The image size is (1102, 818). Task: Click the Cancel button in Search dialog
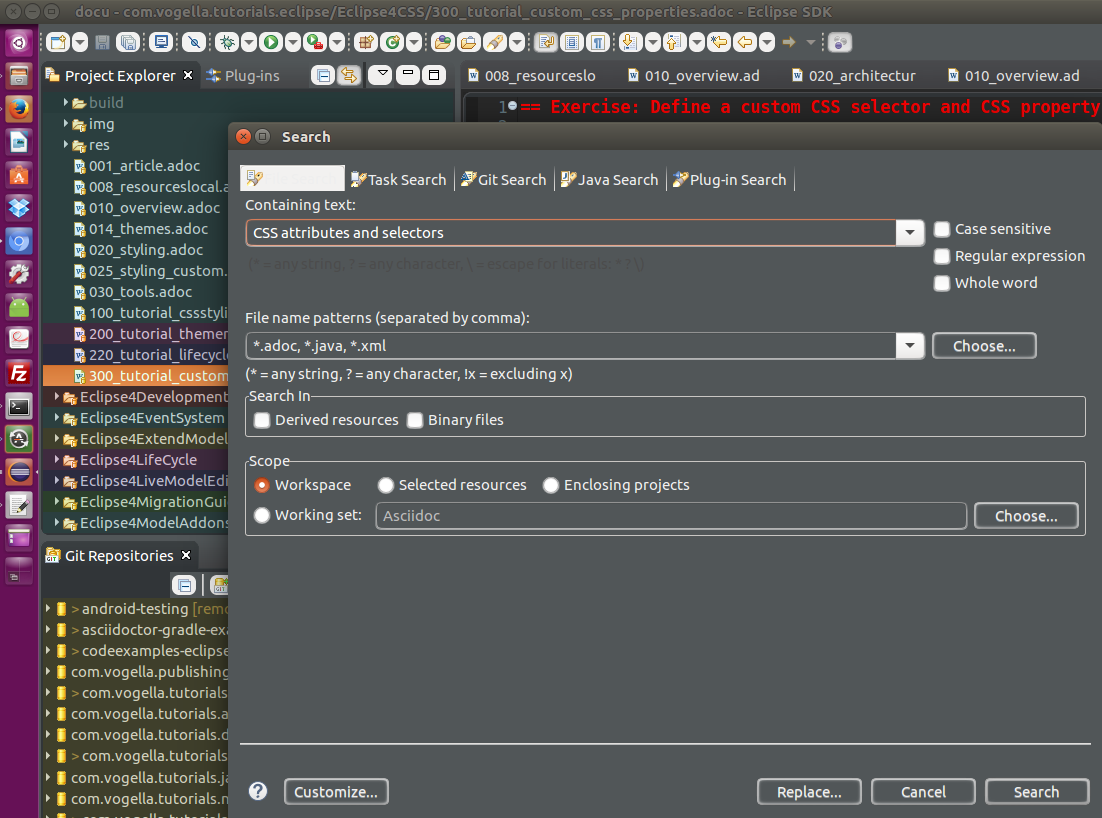923,792
